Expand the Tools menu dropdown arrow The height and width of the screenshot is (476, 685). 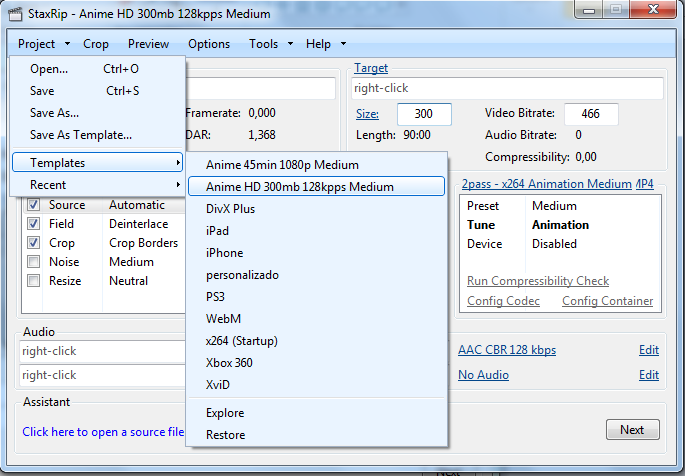pos(290,44)
